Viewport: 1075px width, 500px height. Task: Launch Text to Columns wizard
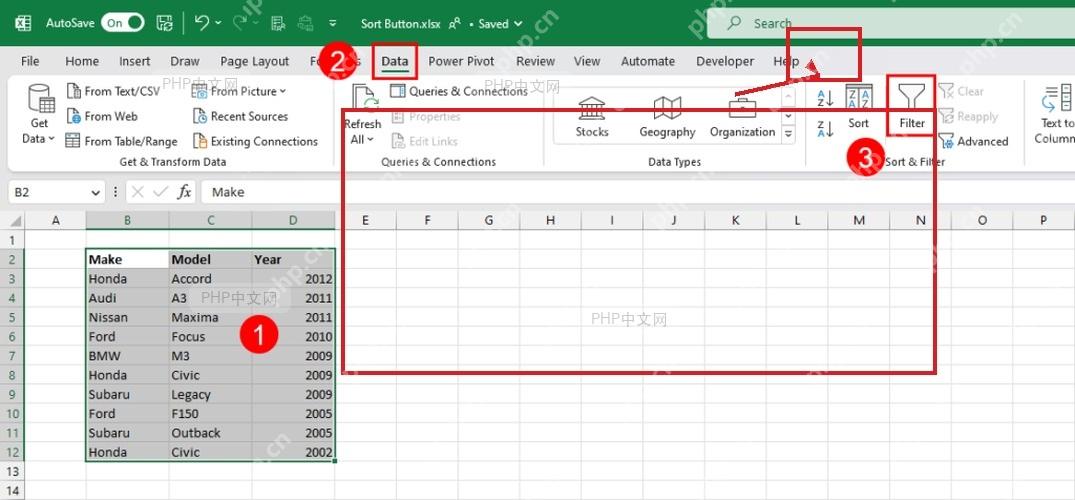[1056, 115]
